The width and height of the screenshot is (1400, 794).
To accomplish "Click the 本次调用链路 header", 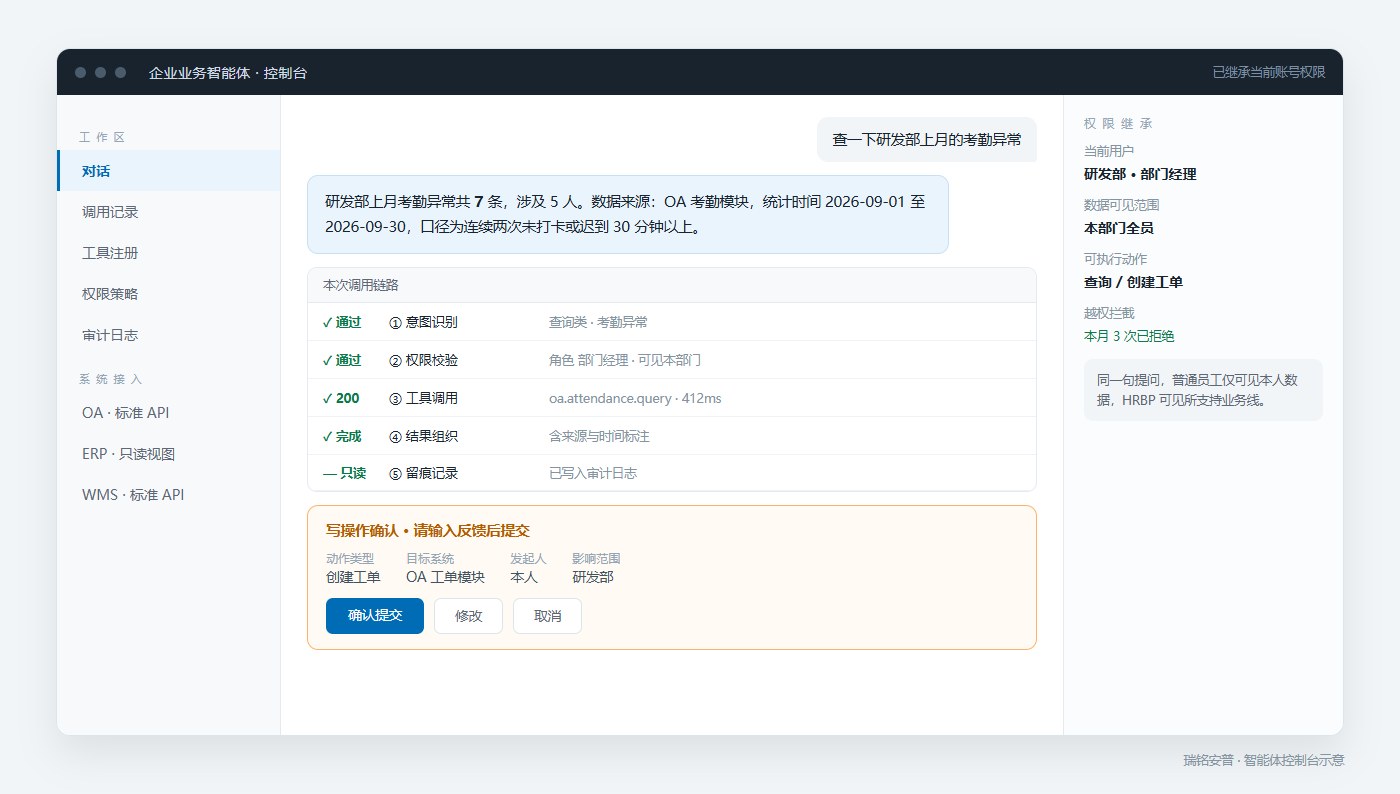I will click(x=672, y=285).
